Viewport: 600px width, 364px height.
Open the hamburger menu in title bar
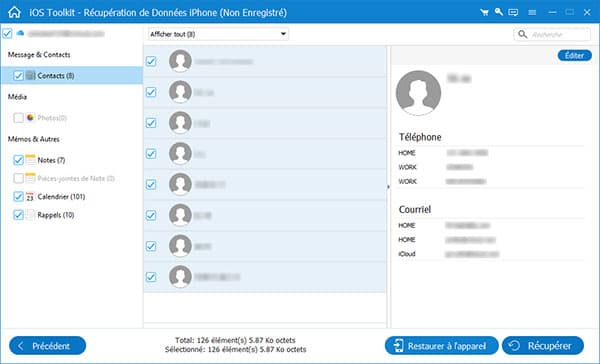pyautogui.click(x=532, y=13)
